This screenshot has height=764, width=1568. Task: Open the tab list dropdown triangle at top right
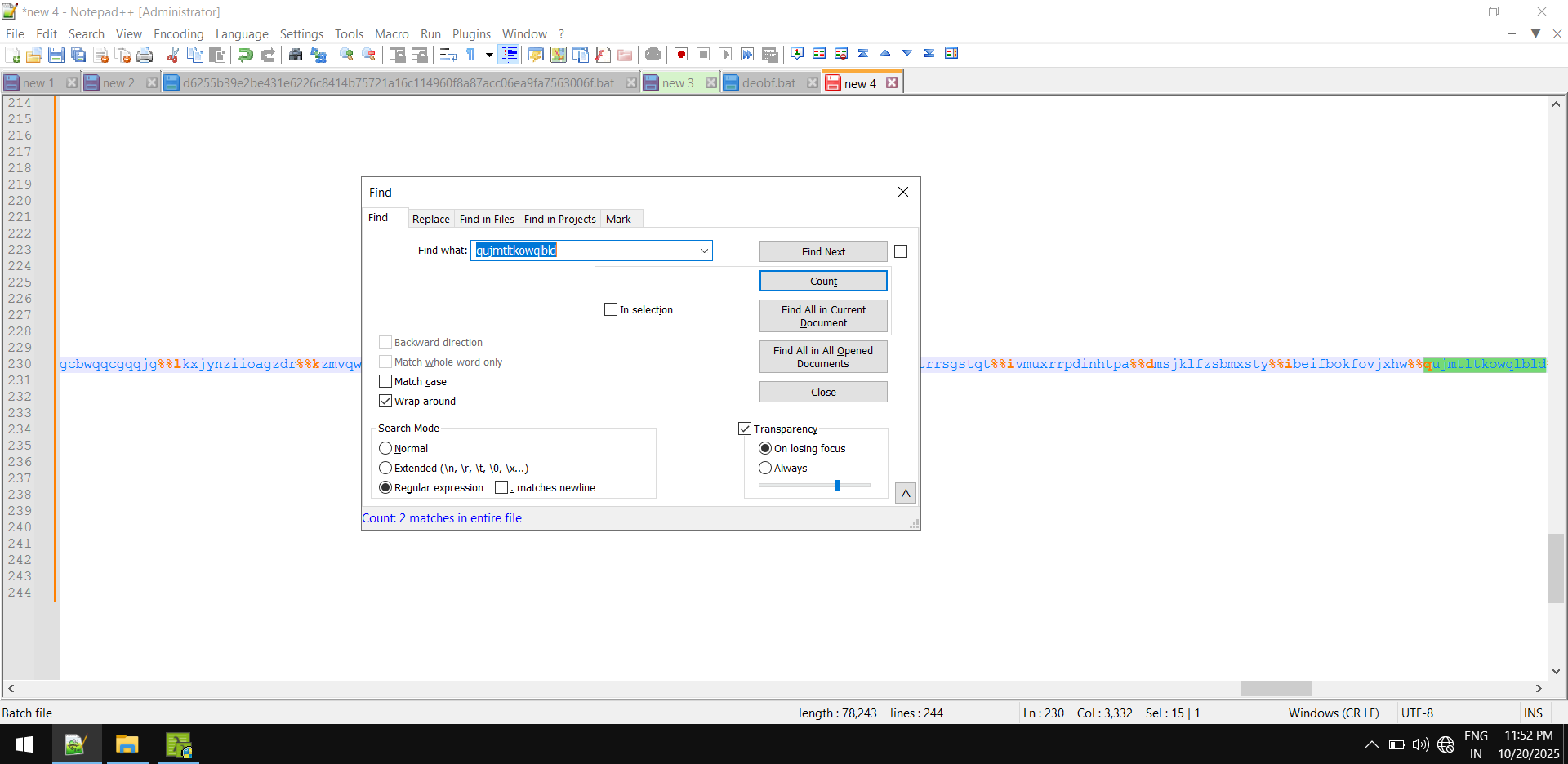click(1535, 33)
